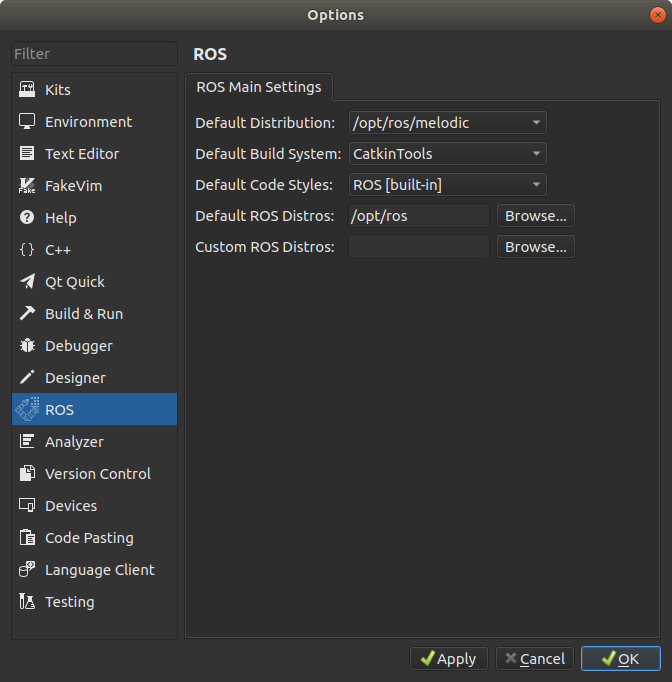This screenshot has width=672, height=682.
Task: Select Qt Quick category
Action: coord(75,282)
